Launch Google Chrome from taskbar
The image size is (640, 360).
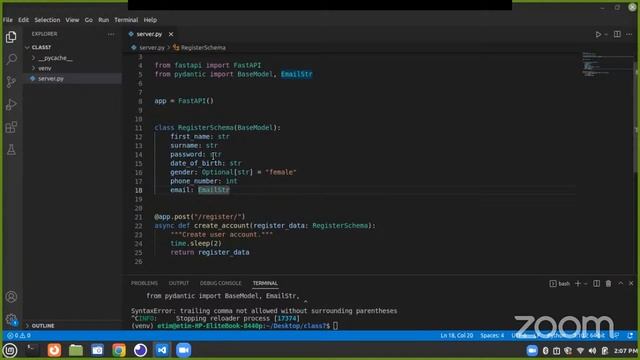[119, 350]
